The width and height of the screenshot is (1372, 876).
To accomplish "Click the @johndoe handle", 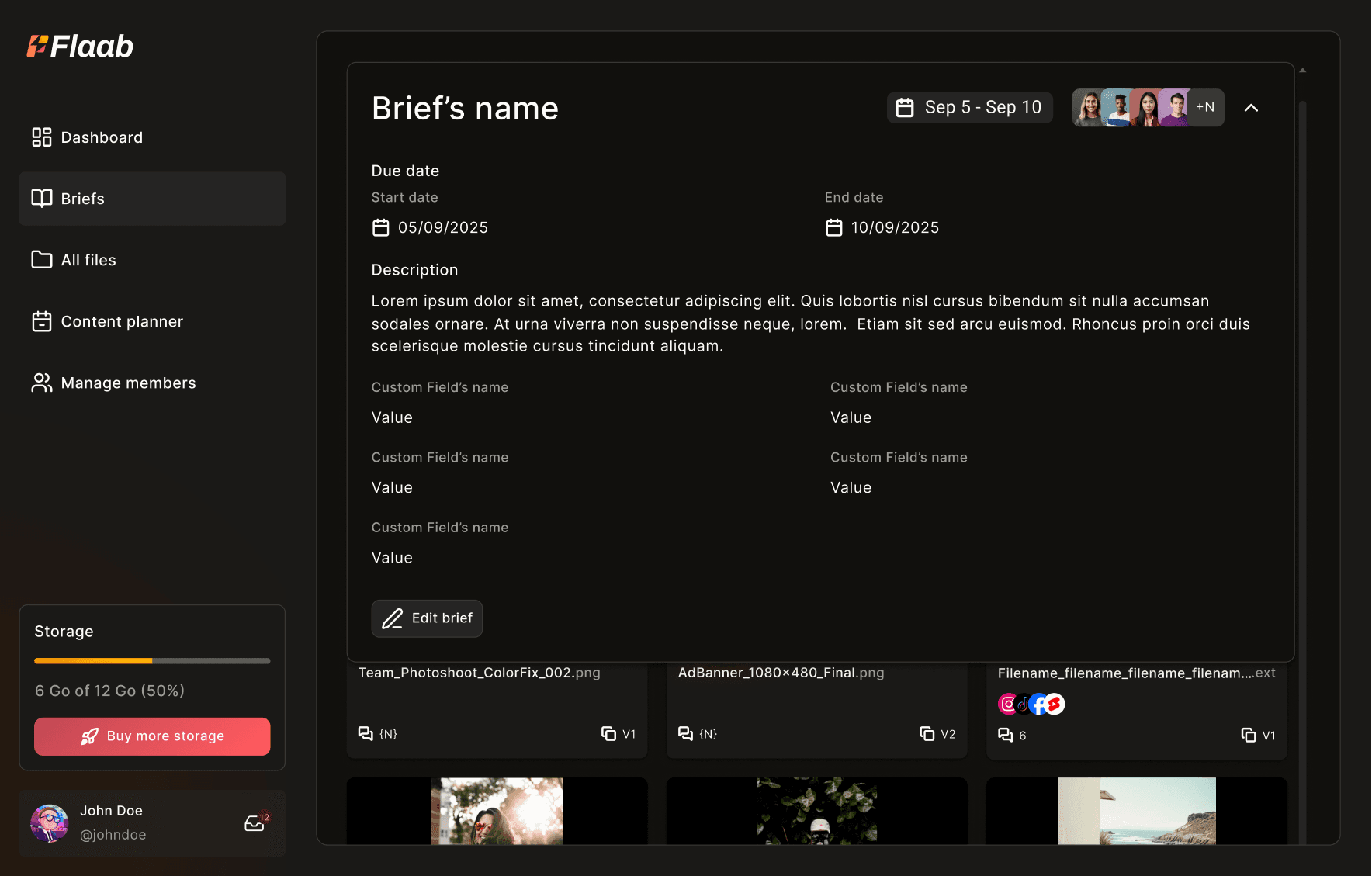I will coord(113,835).
